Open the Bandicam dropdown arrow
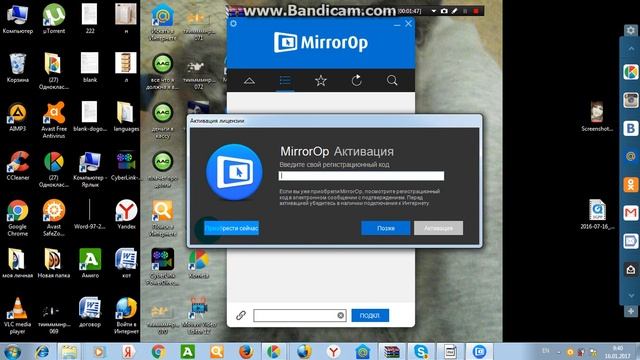Image resolution: width=640 pixels, height=360 pixels. (433, 11)
